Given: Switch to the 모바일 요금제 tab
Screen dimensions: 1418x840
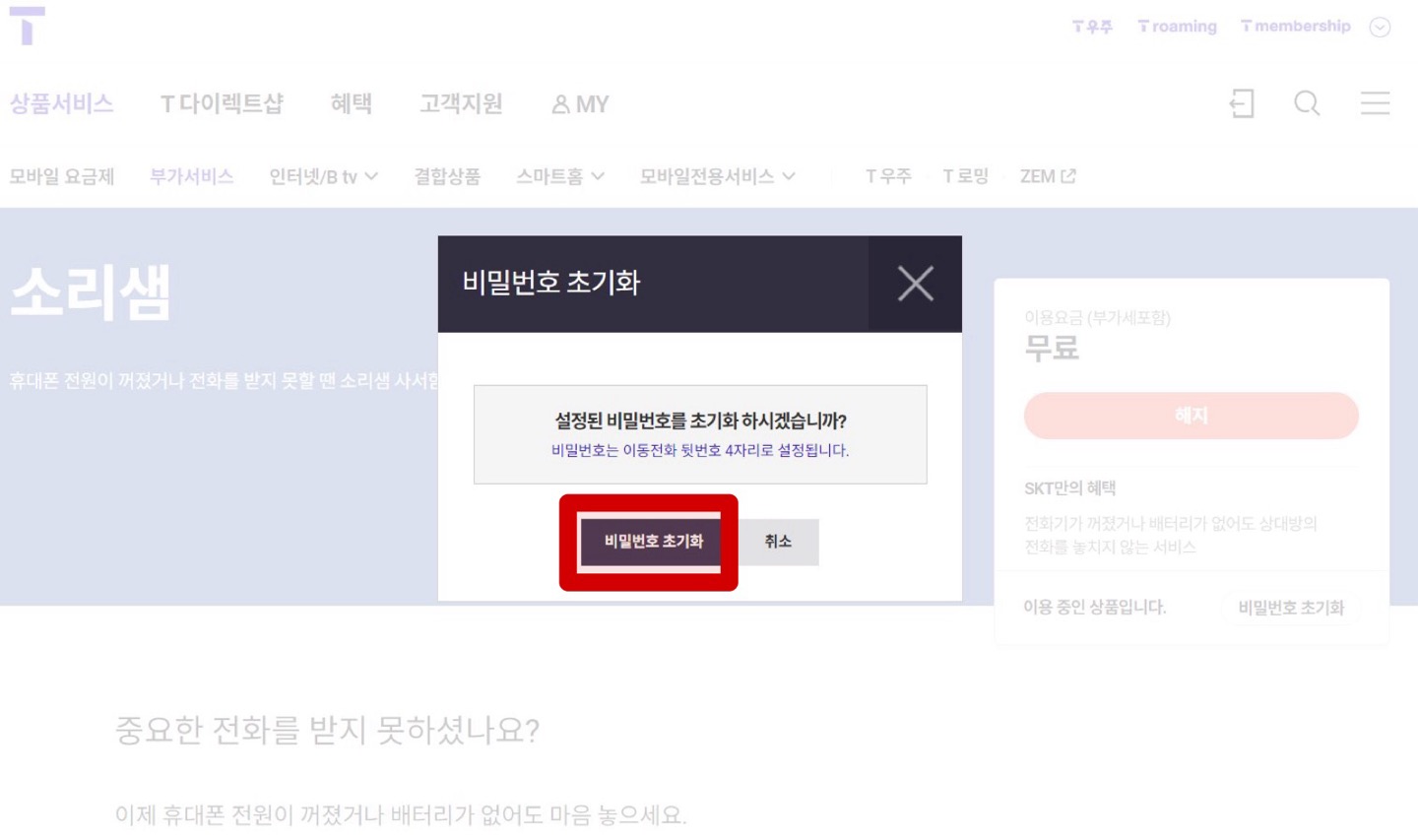Looking at the screenshot, I should point(61,175).
